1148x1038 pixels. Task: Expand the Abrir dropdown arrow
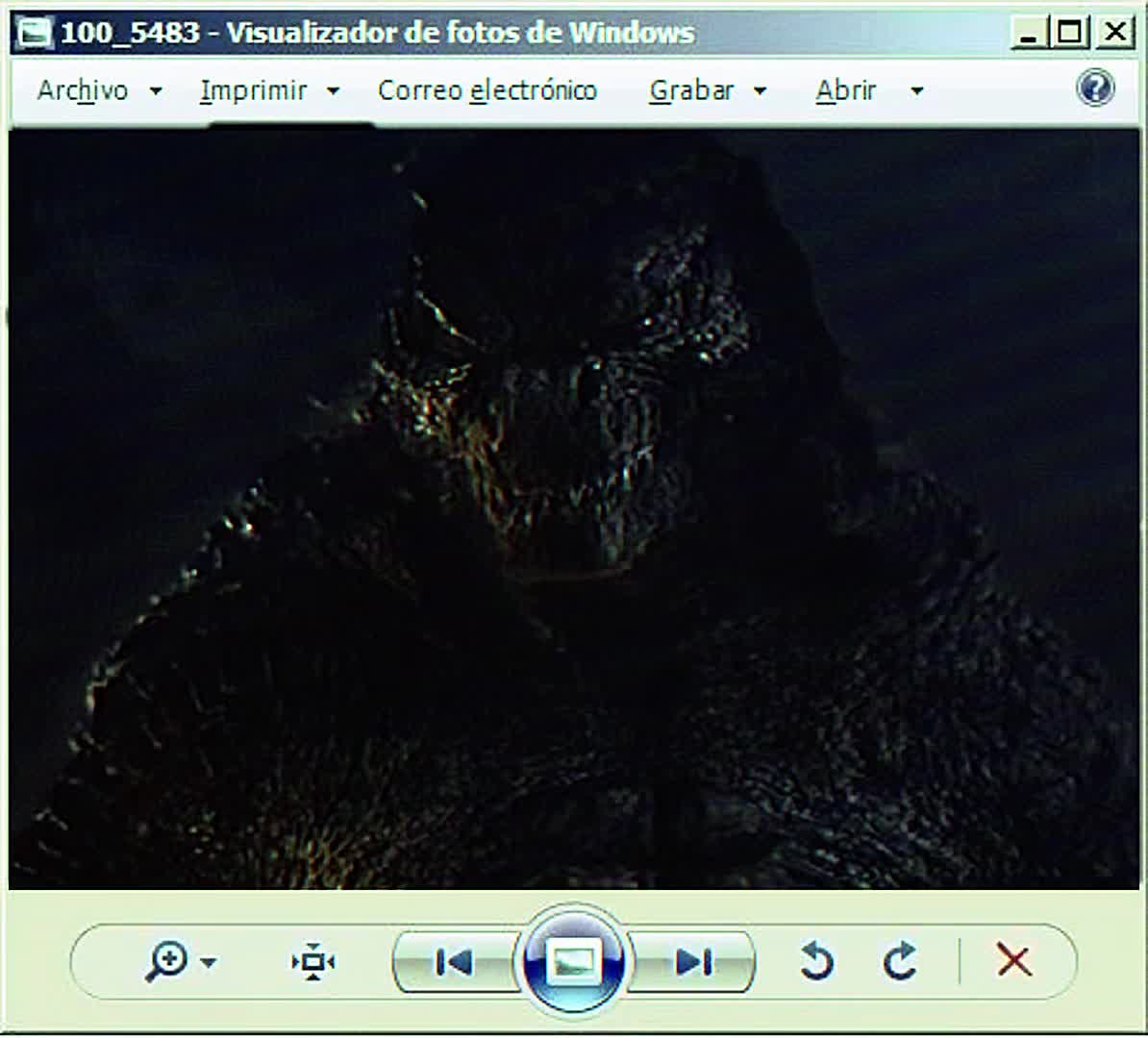click(916, 91)
